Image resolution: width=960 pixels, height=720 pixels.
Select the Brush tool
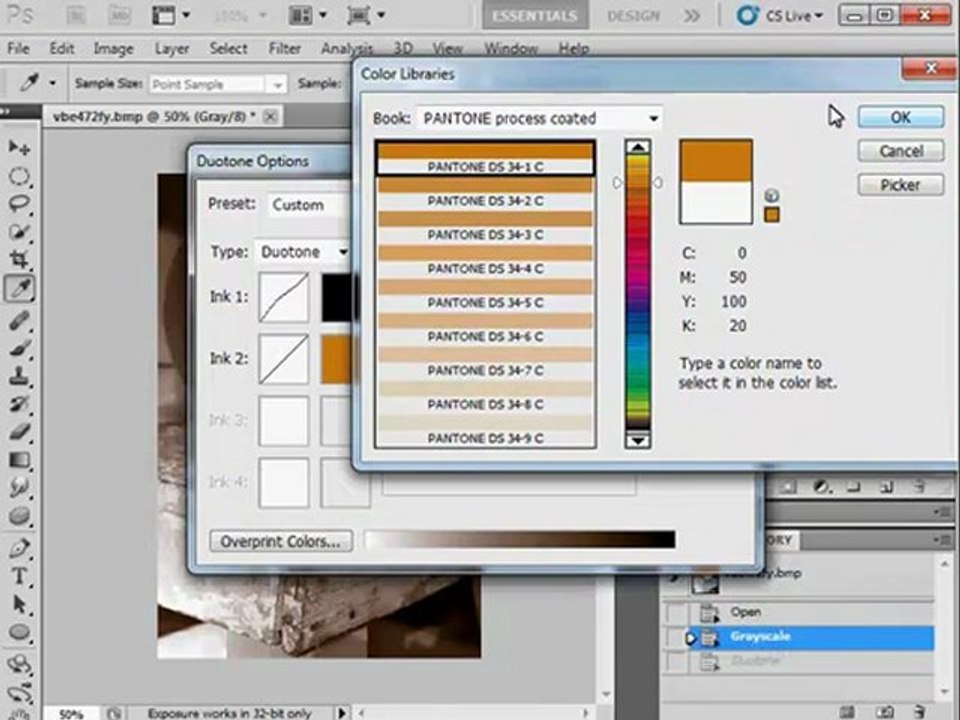tap(19, 348)
